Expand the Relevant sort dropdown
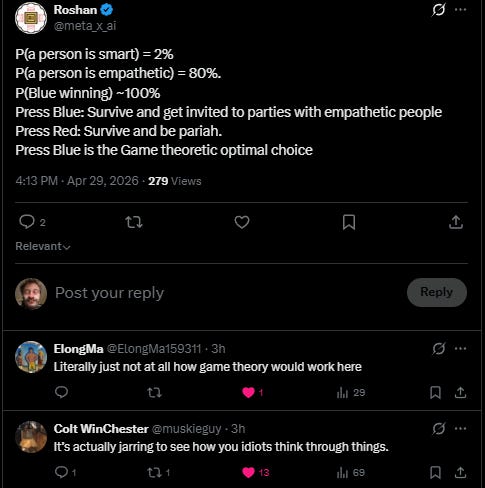This screenshot has height=488, width=485. (x=43, y=246)
